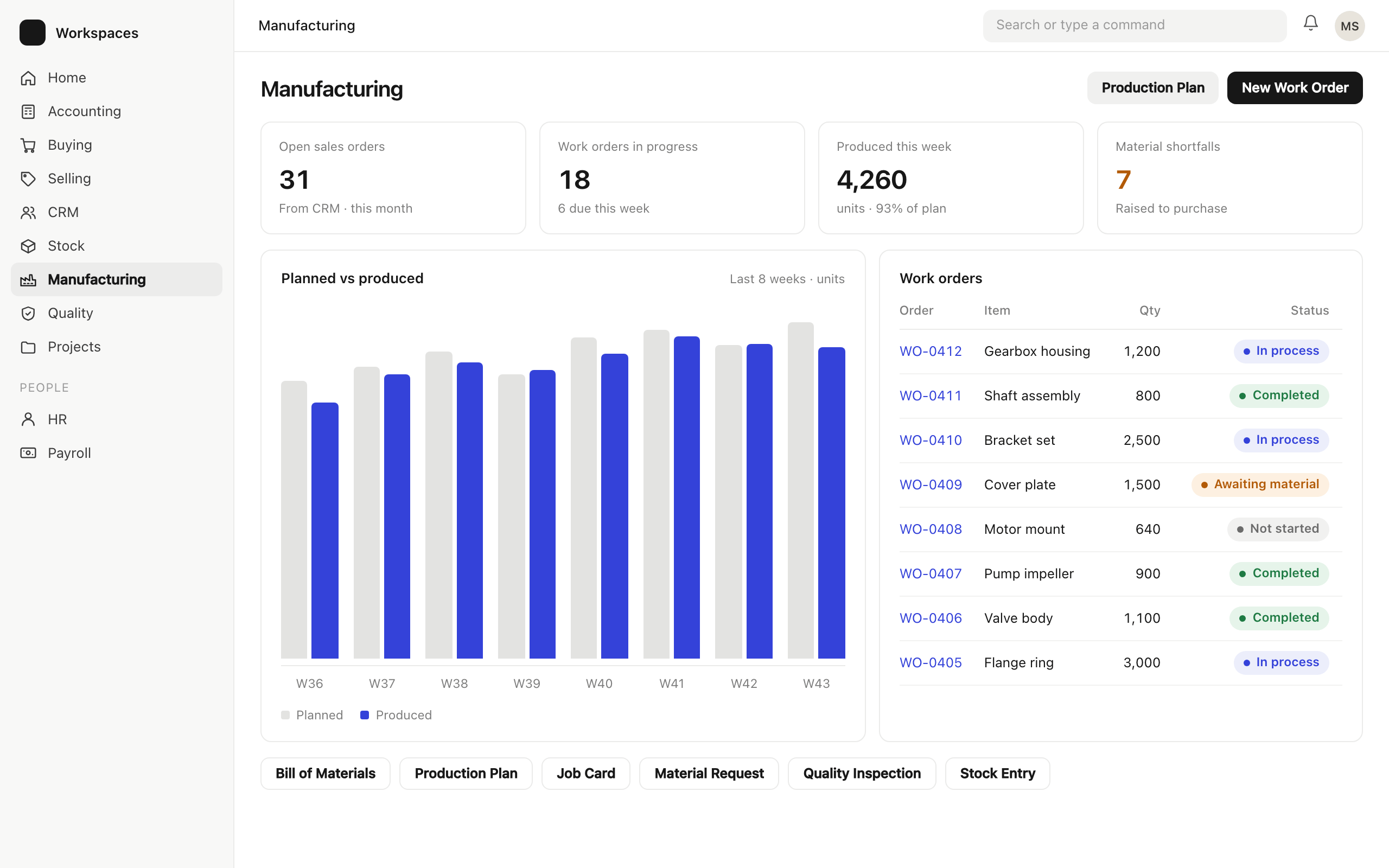The height and width of the screenshot is (868, 1389).
Task: Click the Awaiting material status badge
Action: coord(1260,484)
